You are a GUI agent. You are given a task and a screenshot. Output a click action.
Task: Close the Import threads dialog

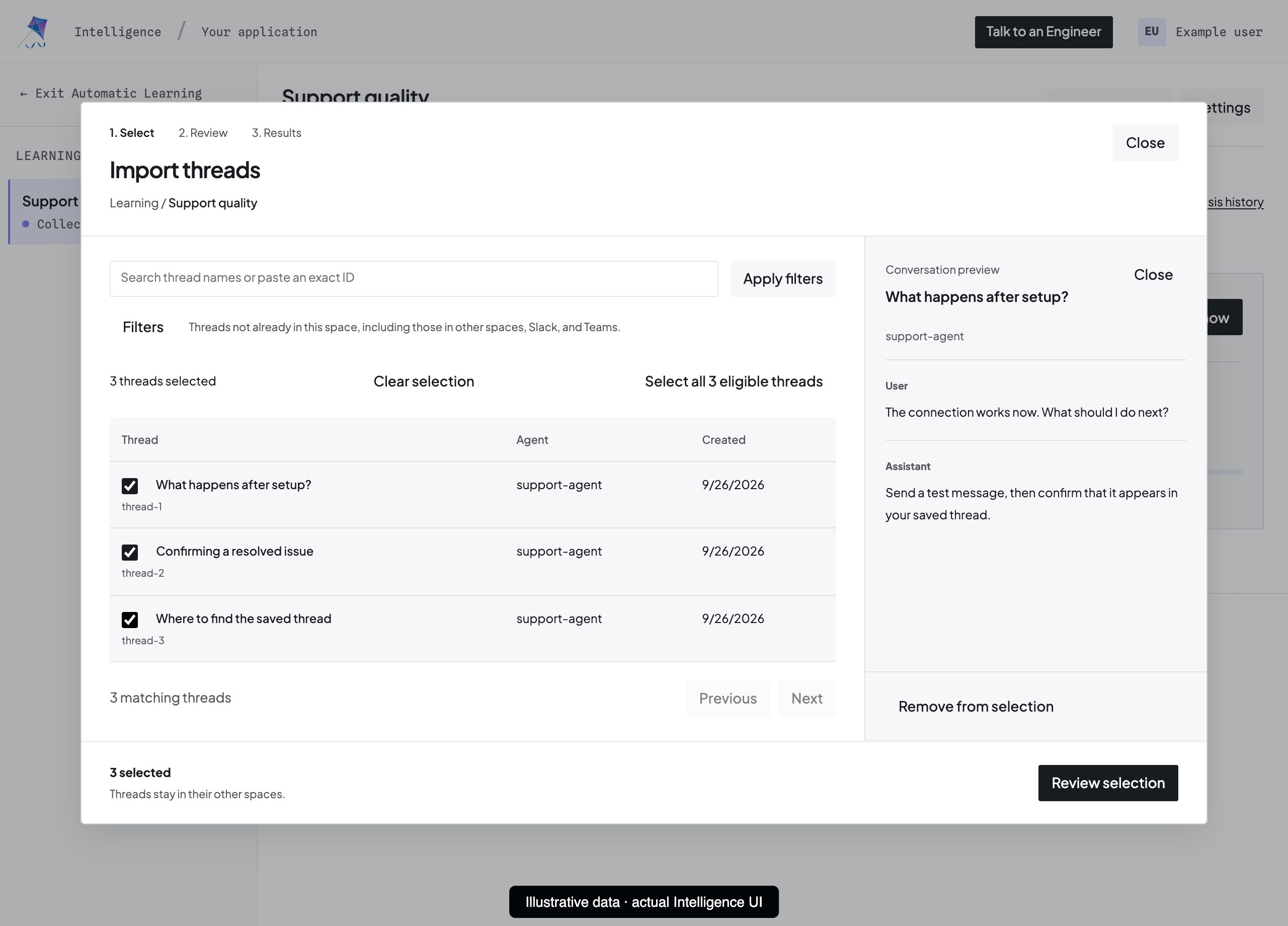coord(1145,142)
